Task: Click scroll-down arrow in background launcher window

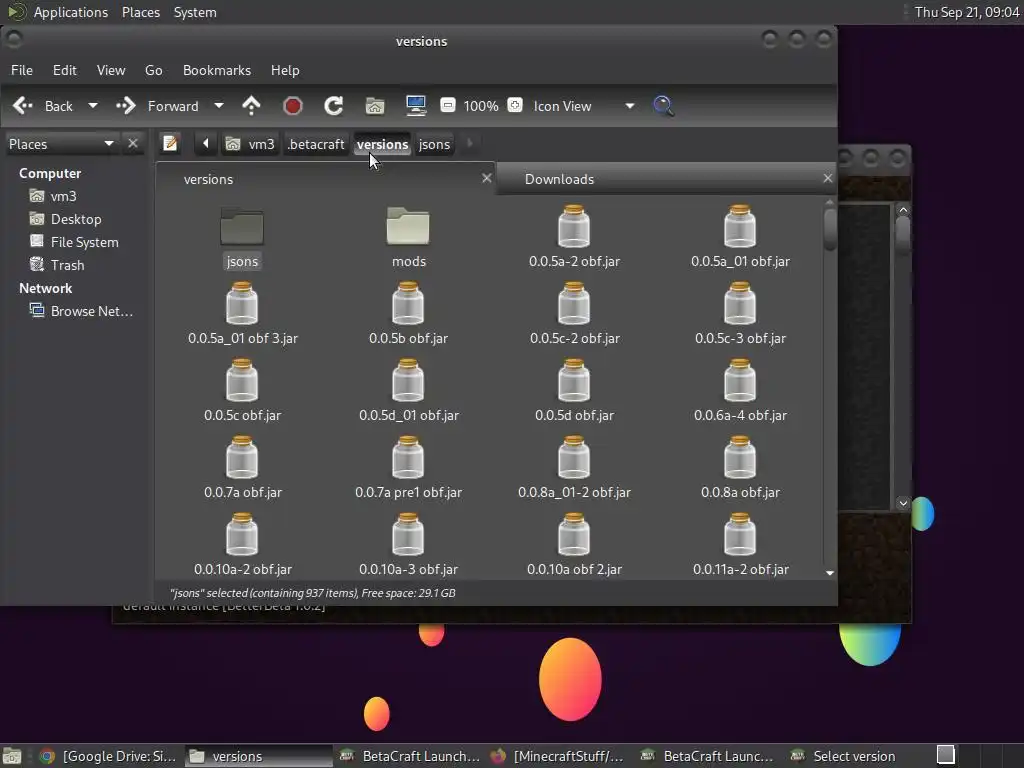Action: pos(903,503)
